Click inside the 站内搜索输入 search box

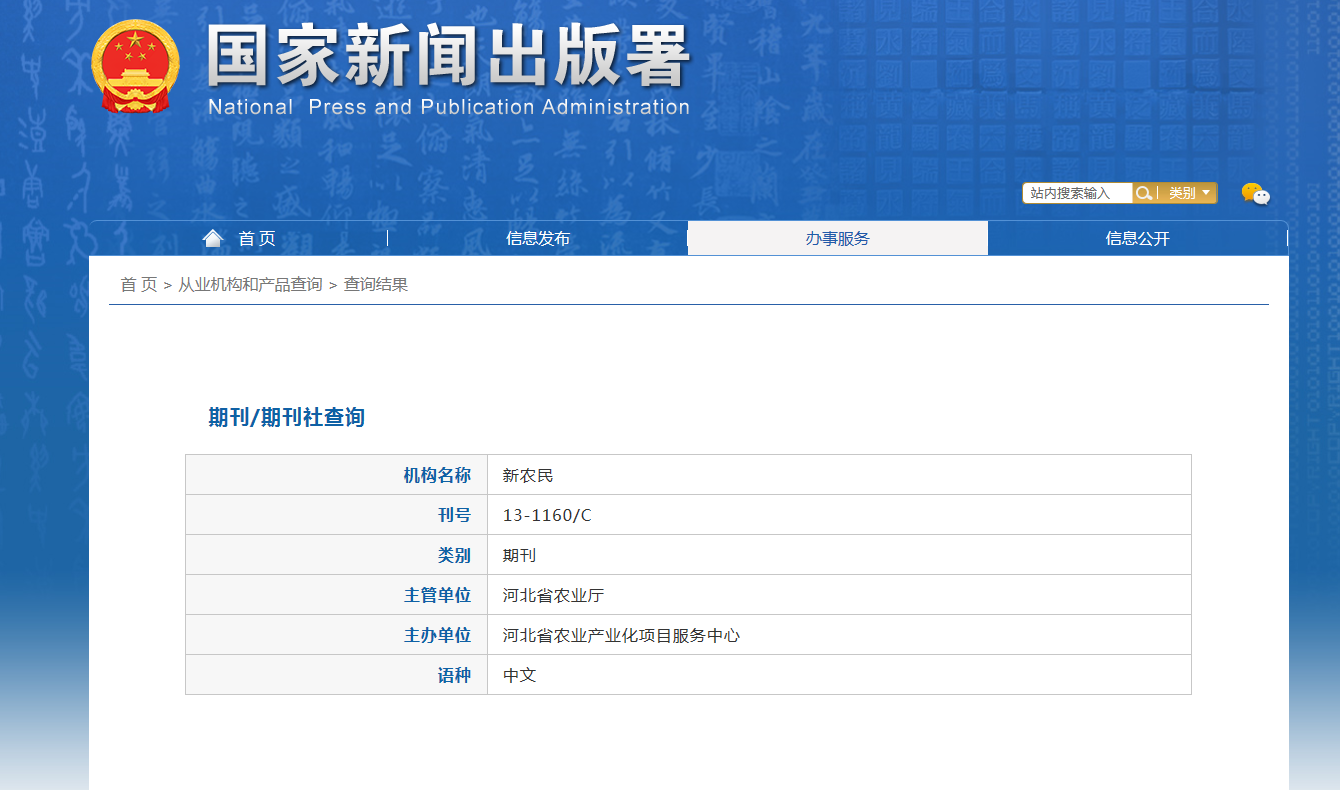[1075, 193]
